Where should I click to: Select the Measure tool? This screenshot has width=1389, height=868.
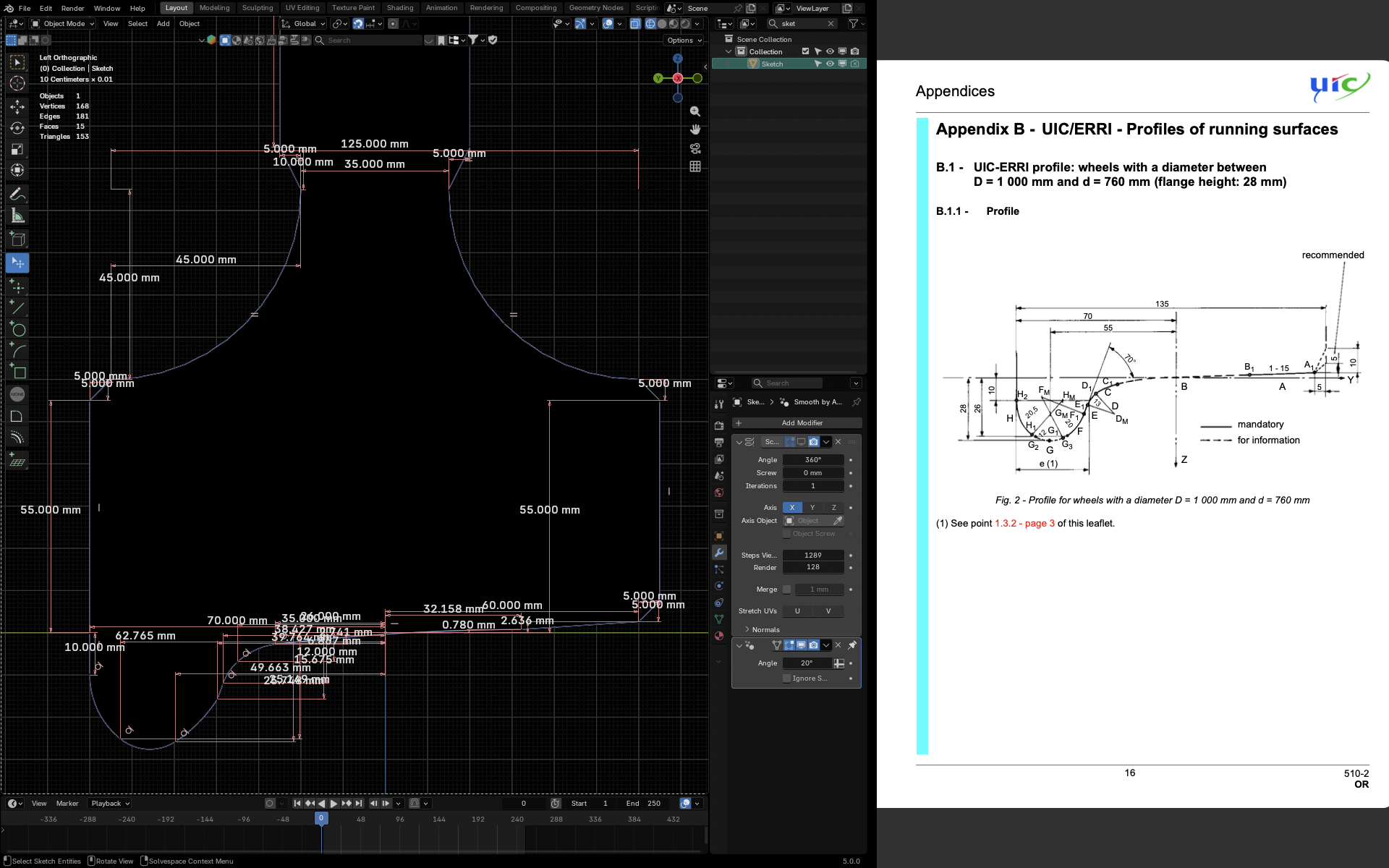17,216
